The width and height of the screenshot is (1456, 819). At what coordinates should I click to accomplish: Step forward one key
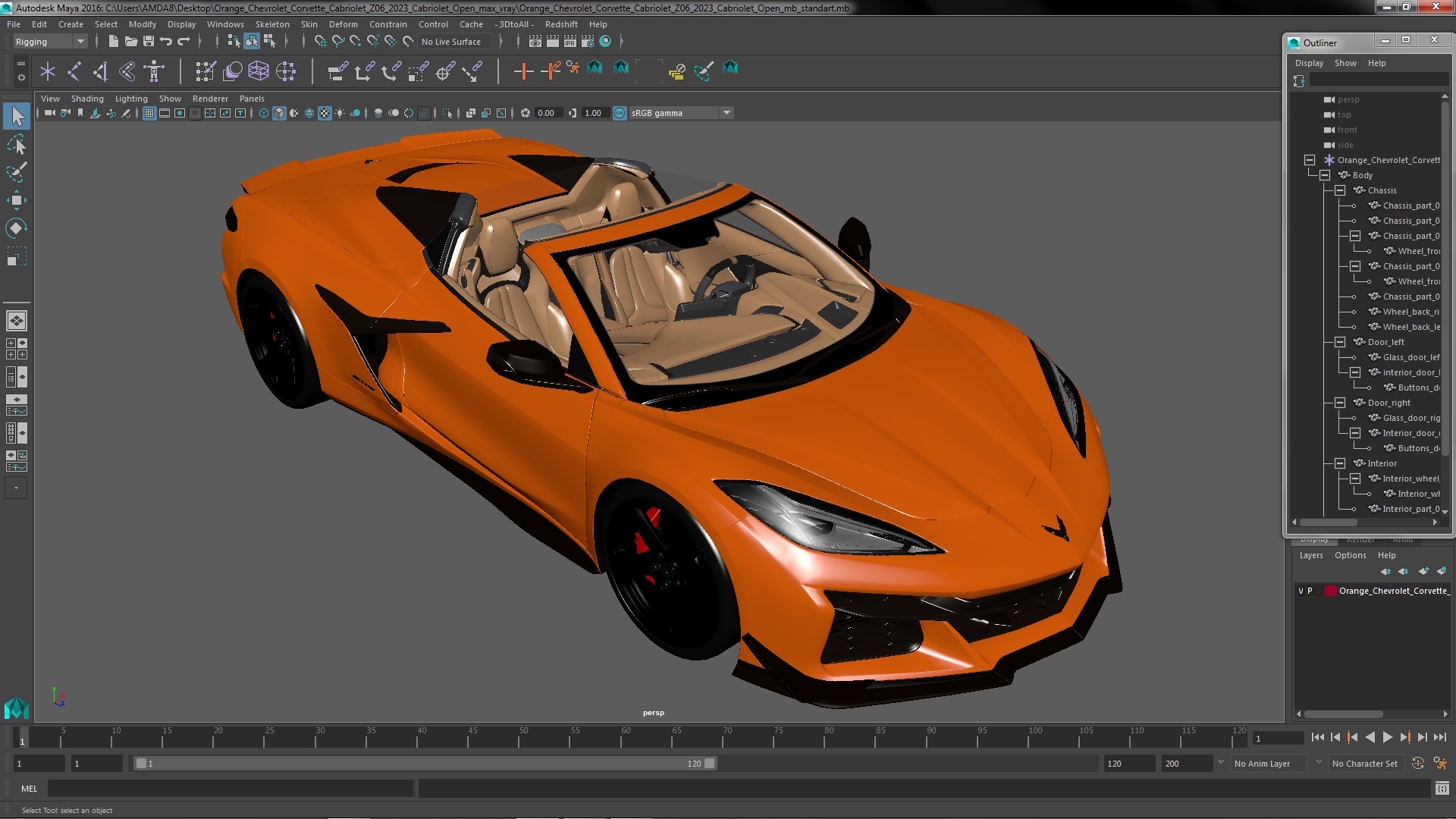click(1405, 737)
